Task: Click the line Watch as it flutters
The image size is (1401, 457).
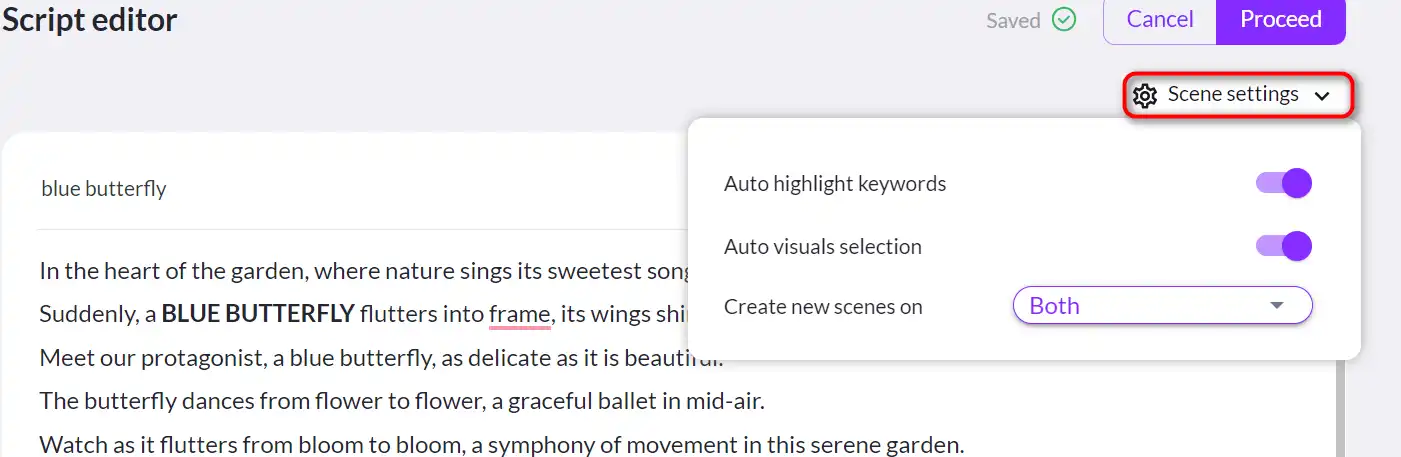Action: tap(502, 445)
